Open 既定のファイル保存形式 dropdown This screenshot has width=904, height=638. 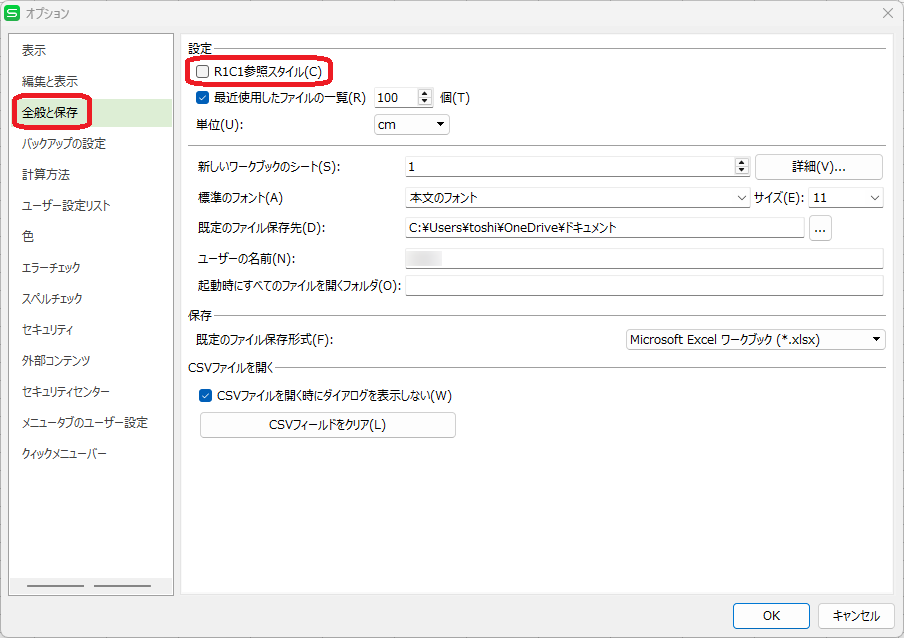pos(756,339)
